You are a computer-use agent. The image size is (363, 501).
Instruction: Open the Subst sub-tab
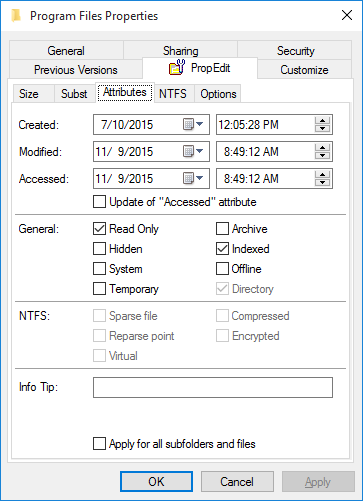click(74, 94)
